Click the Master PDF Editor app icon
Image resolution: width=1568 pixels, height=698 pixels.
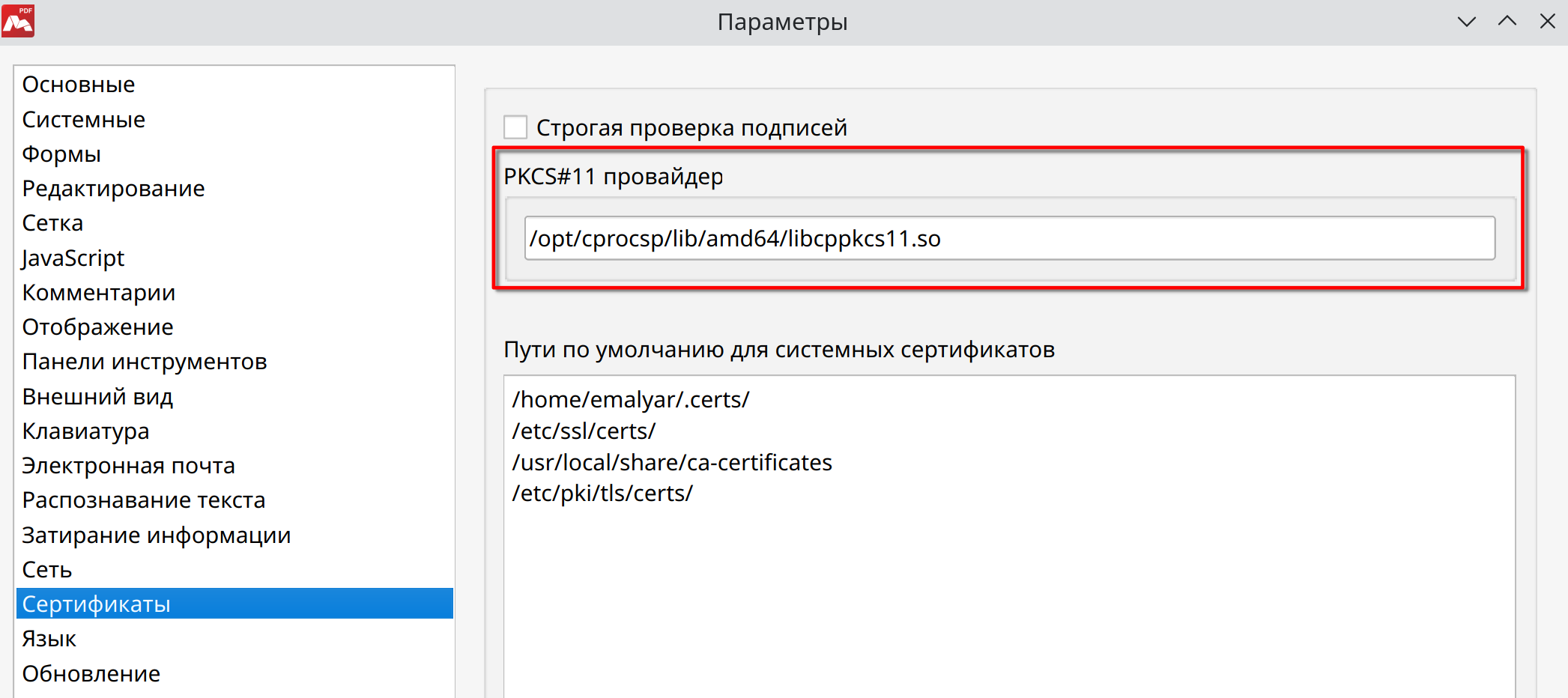pyautogui.click(x=18, y=21)
